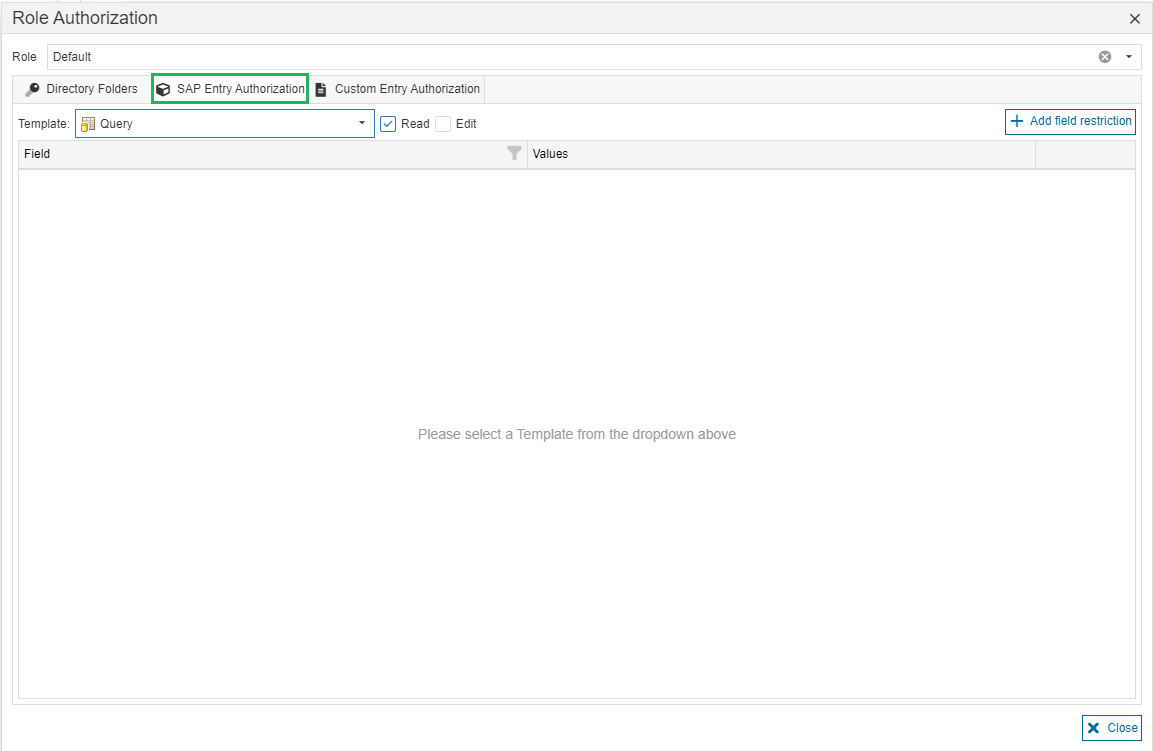Select the SAP Entry Authorization tab

click(x=240, y=89)
